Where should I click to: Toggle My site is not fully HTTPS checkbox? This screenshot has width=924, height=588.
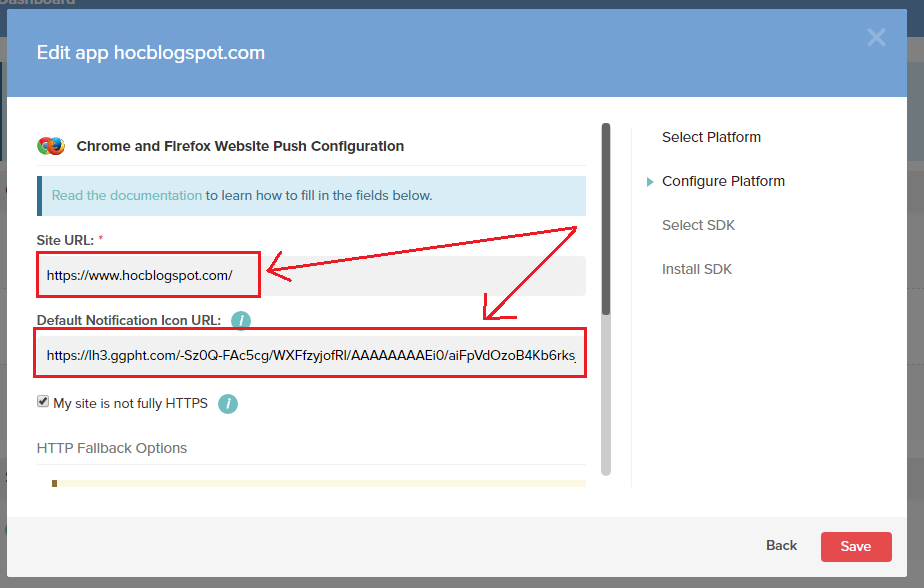coord(42,402)
